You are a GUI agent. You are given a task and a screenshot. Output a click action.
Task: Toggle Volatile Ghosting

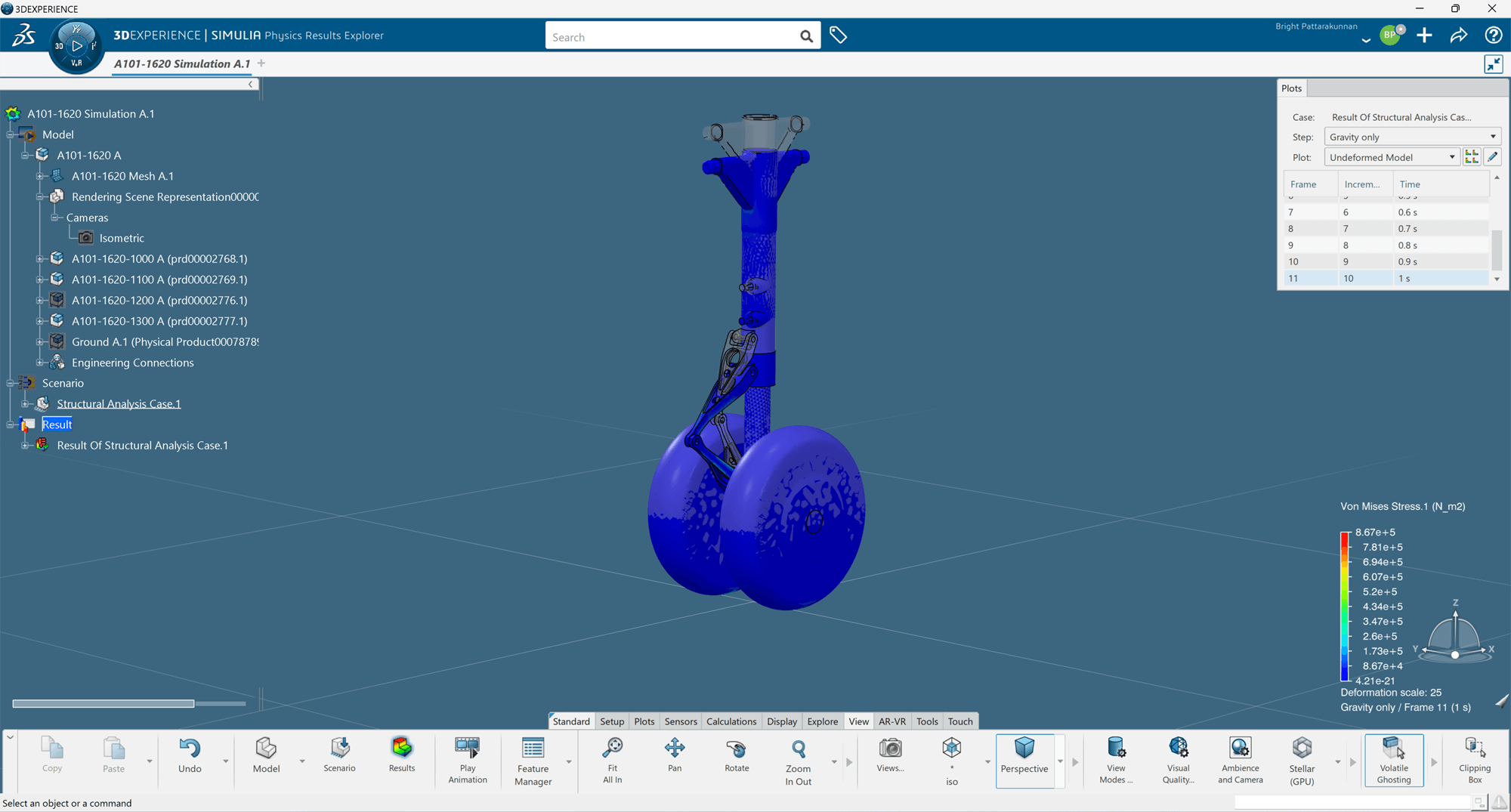click(1394, 761)
